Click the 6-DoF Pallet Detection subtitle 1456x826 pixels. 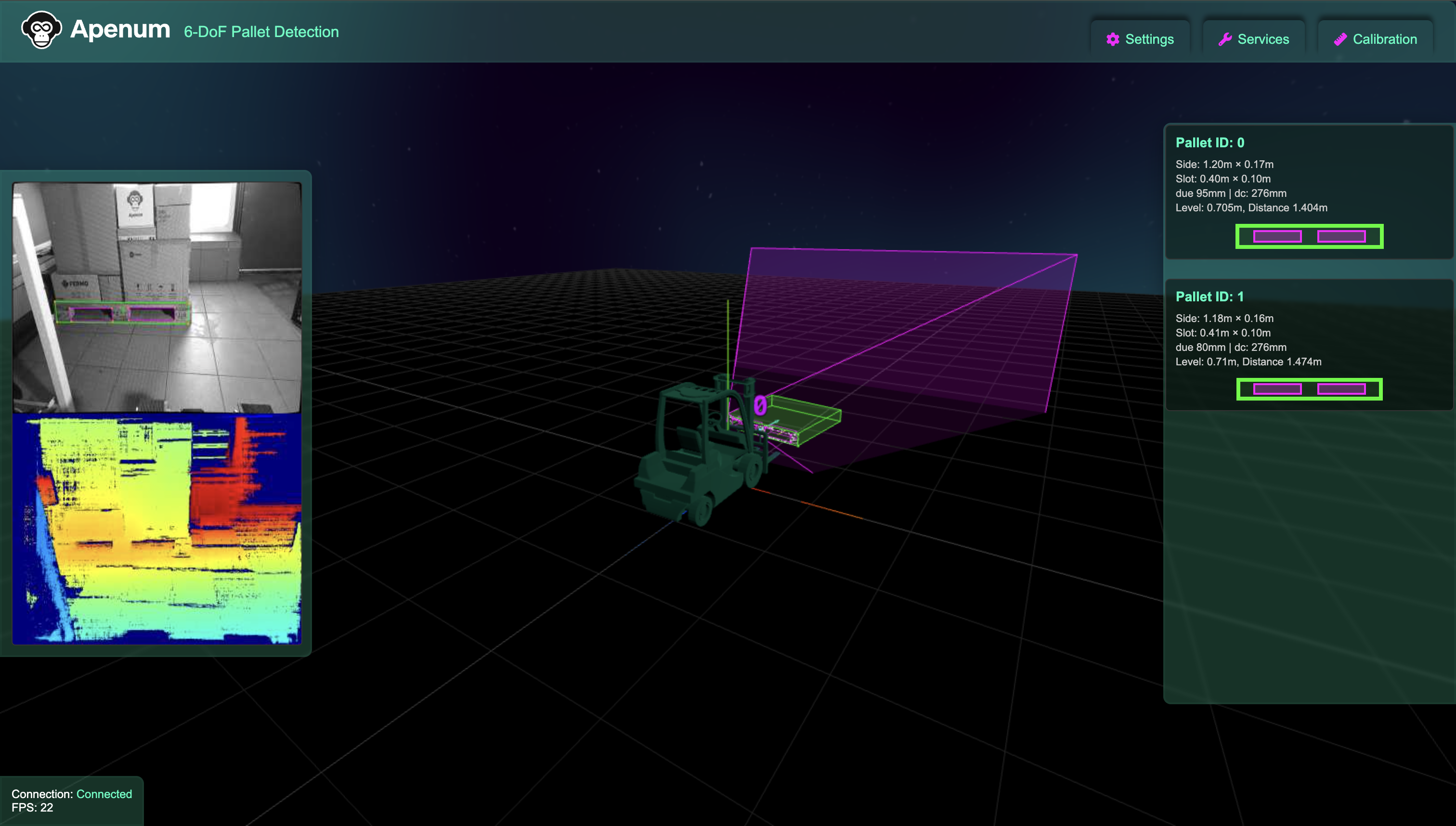point(261,32)
